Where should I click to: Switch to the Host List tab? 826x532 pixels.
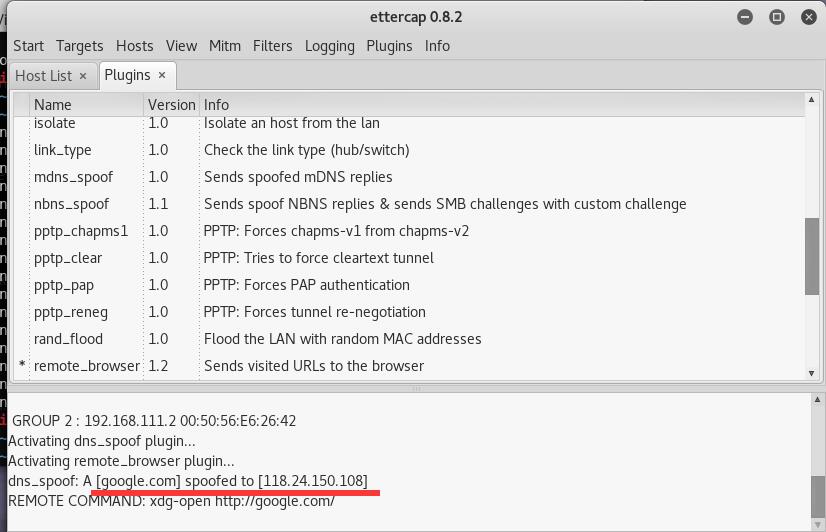pos(44,76)
